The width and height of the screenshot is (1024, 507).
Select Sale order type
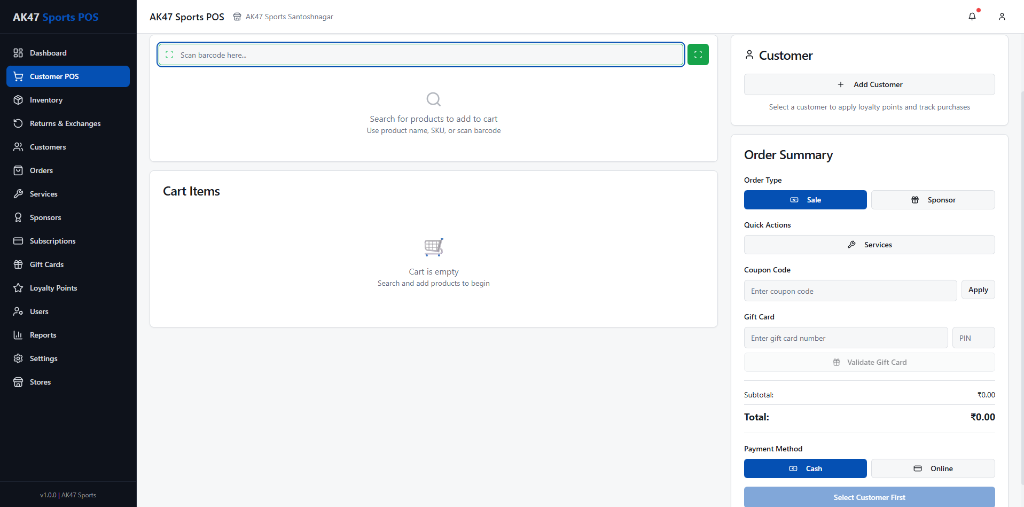click(x=805, y=200)
